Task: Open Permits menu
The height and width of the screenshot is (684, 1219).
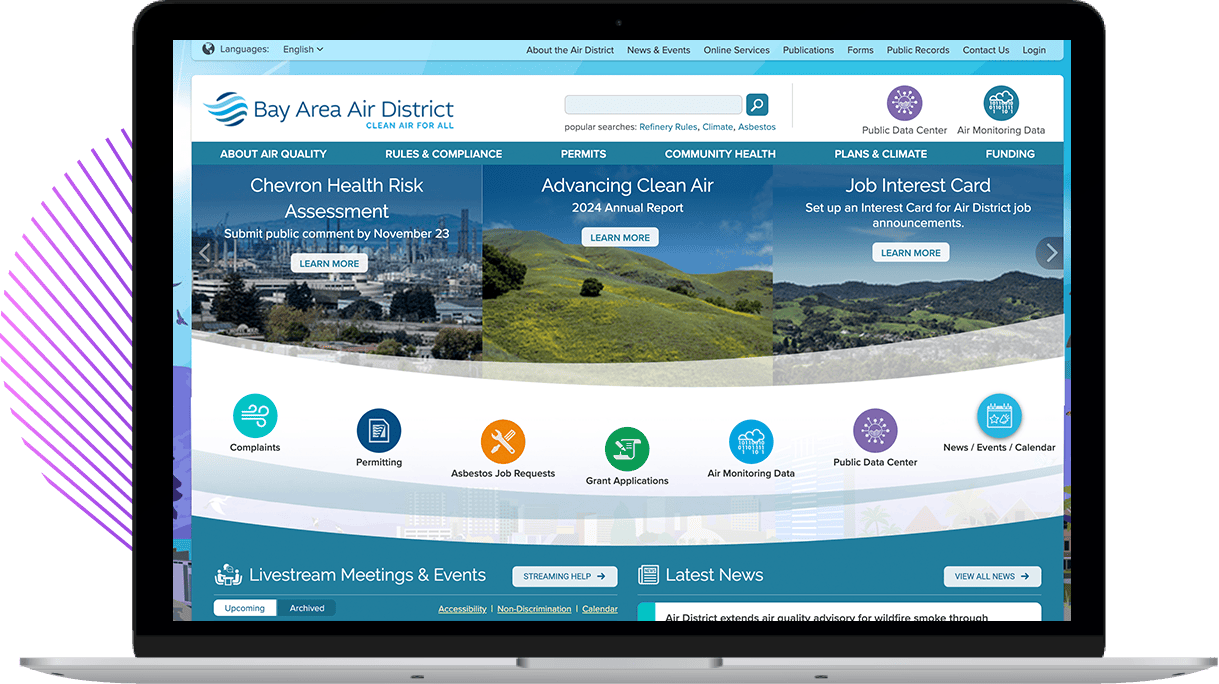Action: click(583, 154)
